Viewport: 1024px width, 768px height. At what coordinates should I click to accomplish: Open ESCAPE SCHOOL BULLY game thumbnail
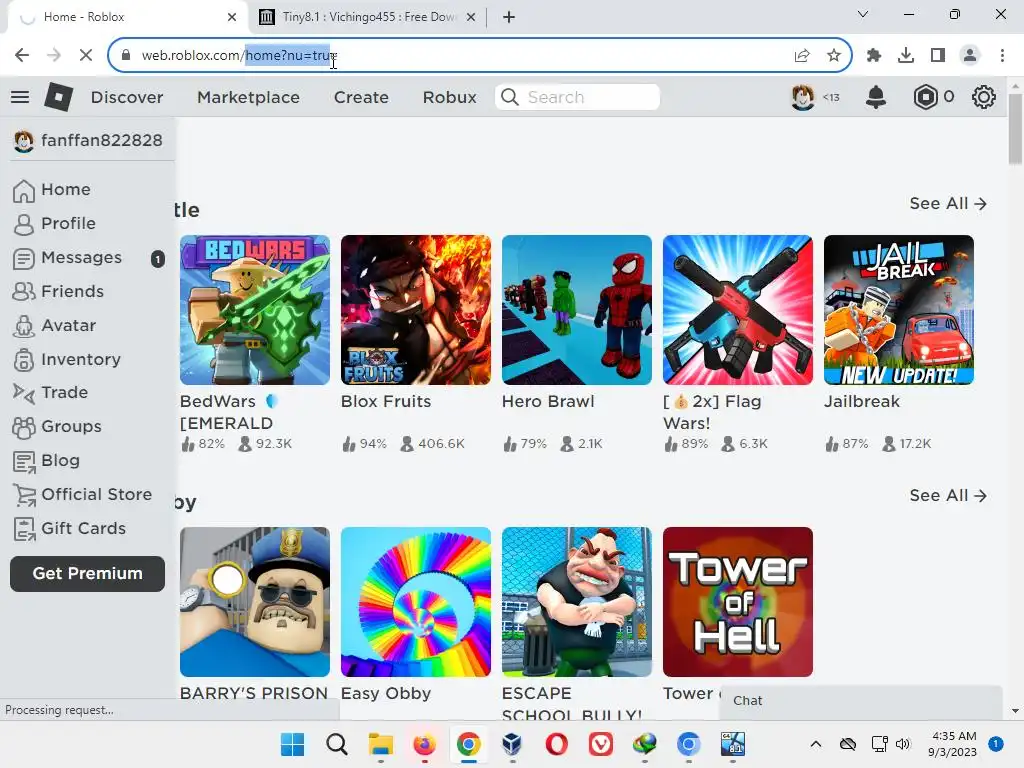577,601
